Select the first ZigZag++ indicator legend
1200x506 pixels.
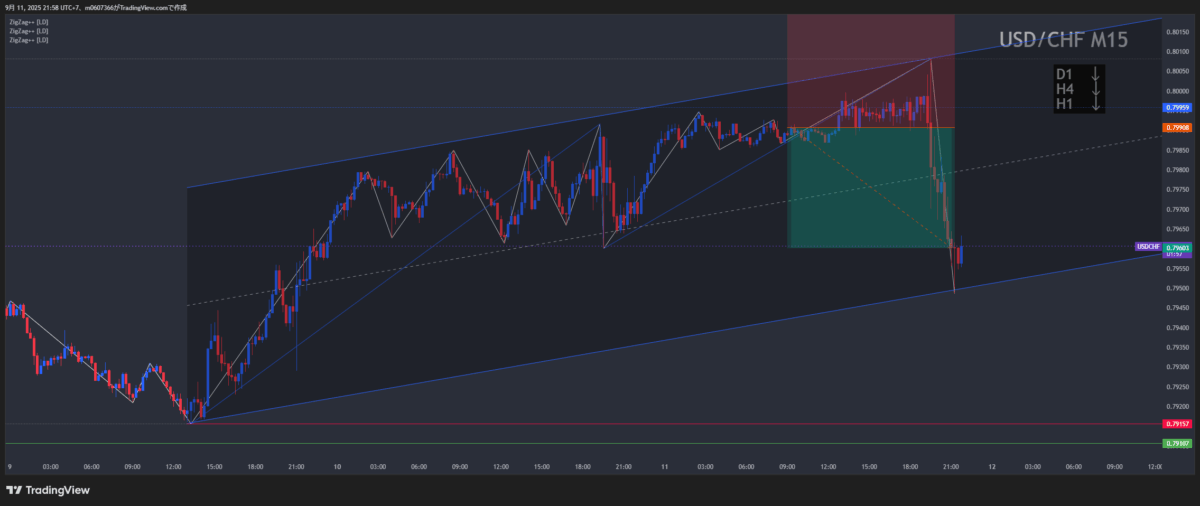pos(28,22)
